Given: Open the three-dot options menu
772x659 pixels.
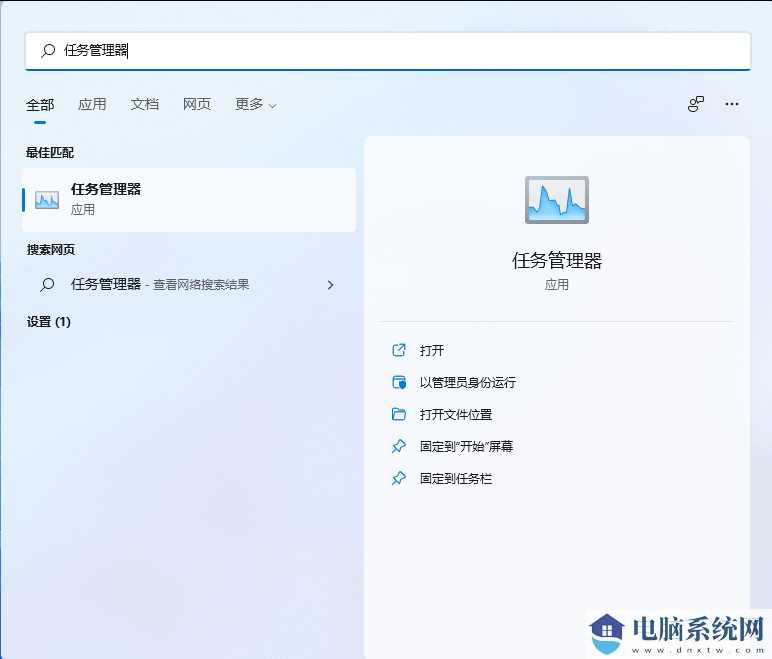Looking at the screenshot, I should pos(732,104).
